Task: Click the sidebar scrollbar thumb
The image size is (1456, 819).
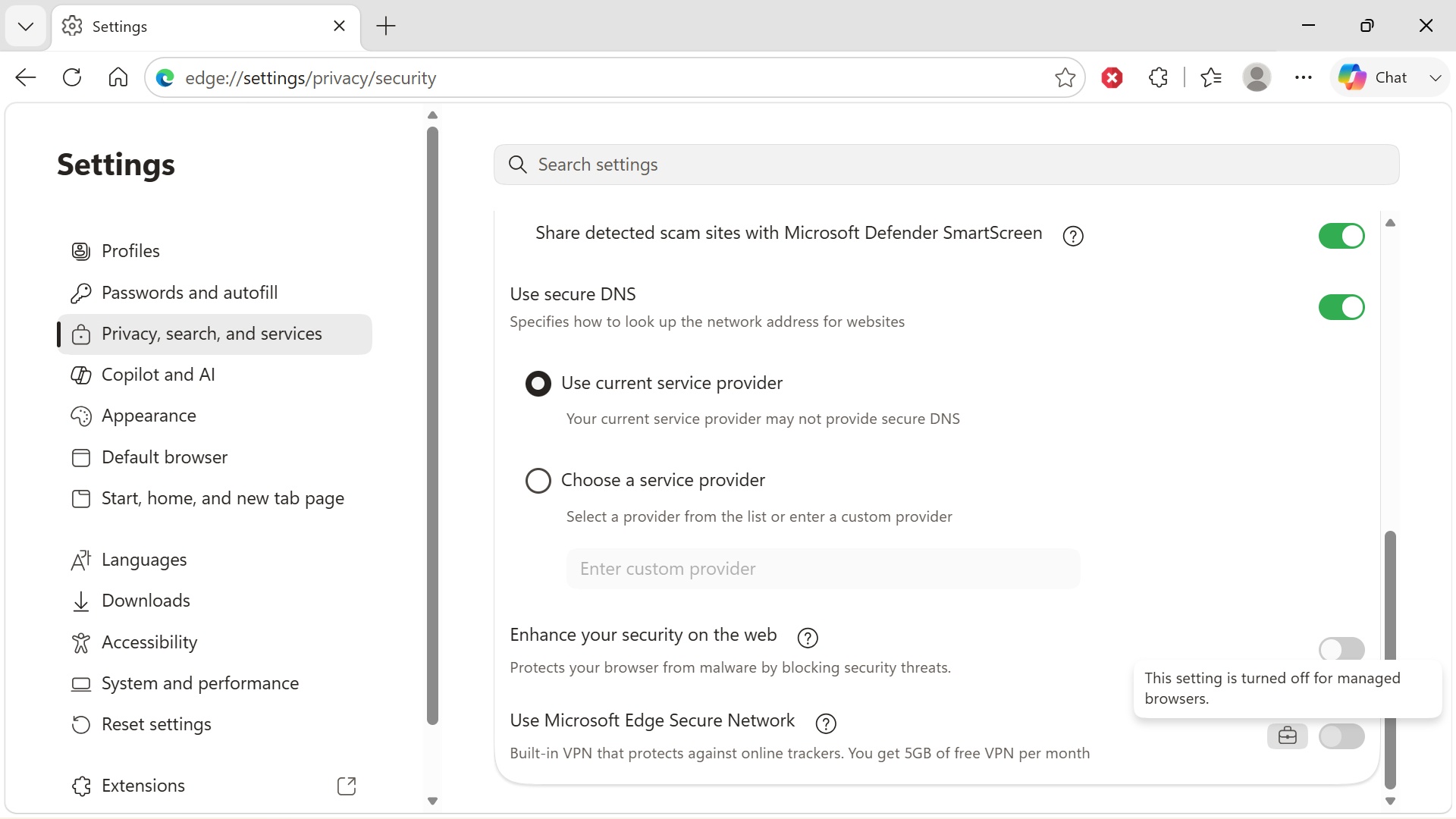Action: tap(432, 425)
